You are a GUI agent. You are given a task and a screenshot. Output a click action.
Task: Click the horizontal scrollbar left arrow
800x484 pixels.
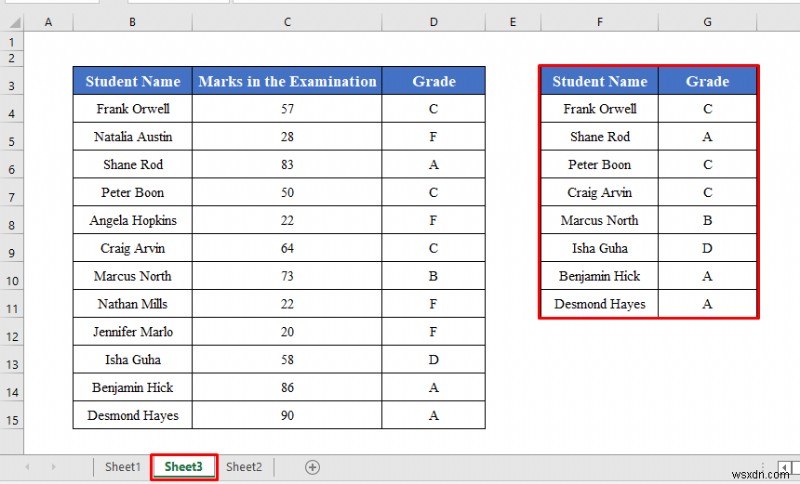[x=784, y=467]
